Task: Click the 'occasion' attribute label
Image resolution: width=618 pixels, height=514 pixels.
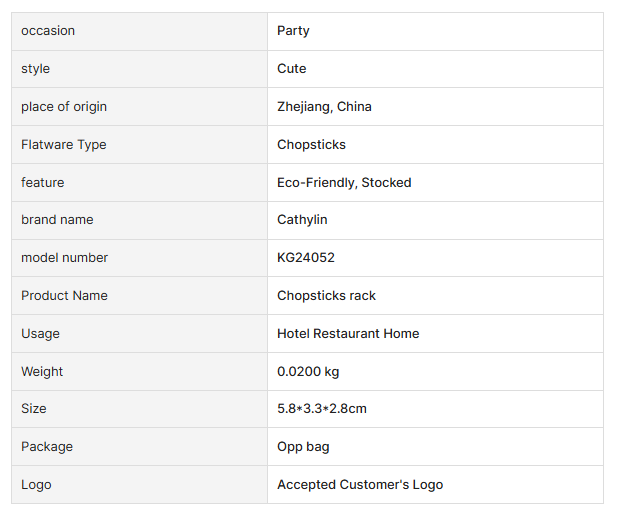Action: click(x=48, y=31)
